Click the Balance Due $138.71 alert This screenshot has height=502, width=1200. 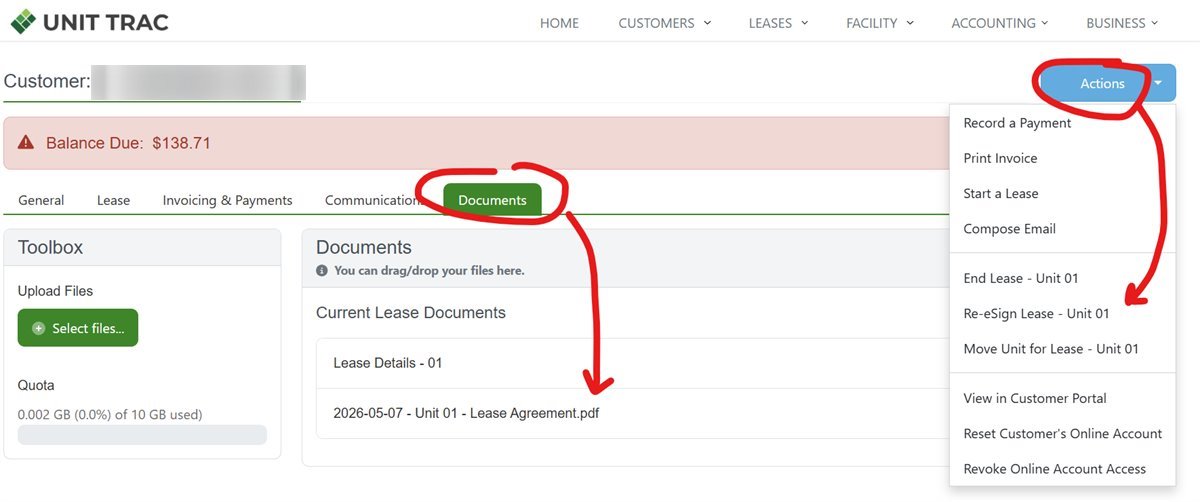[x=477, y=143]
